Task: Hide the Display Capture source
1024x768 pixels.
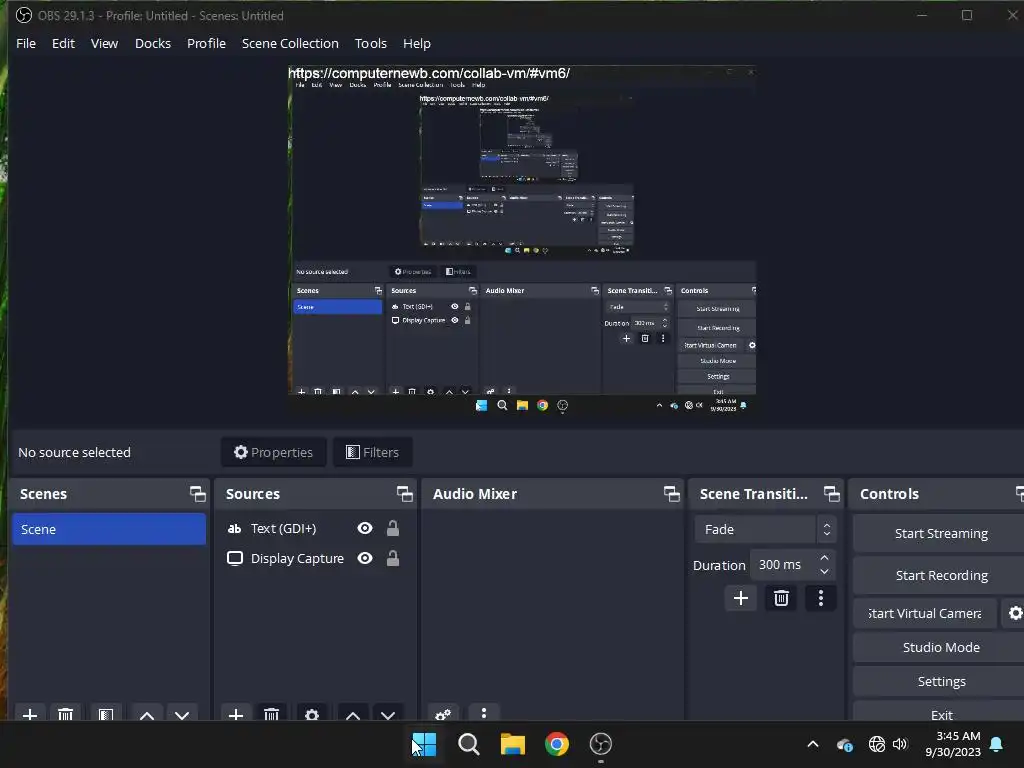Action: point(365,558)
